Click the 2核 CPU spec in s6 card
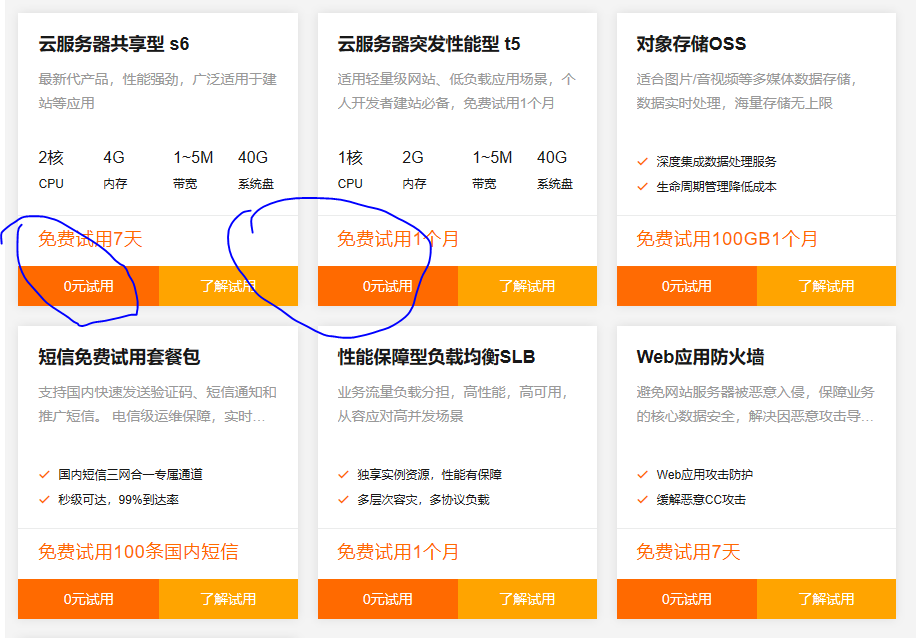The image size is (916, 638). [x=51, y=169]
